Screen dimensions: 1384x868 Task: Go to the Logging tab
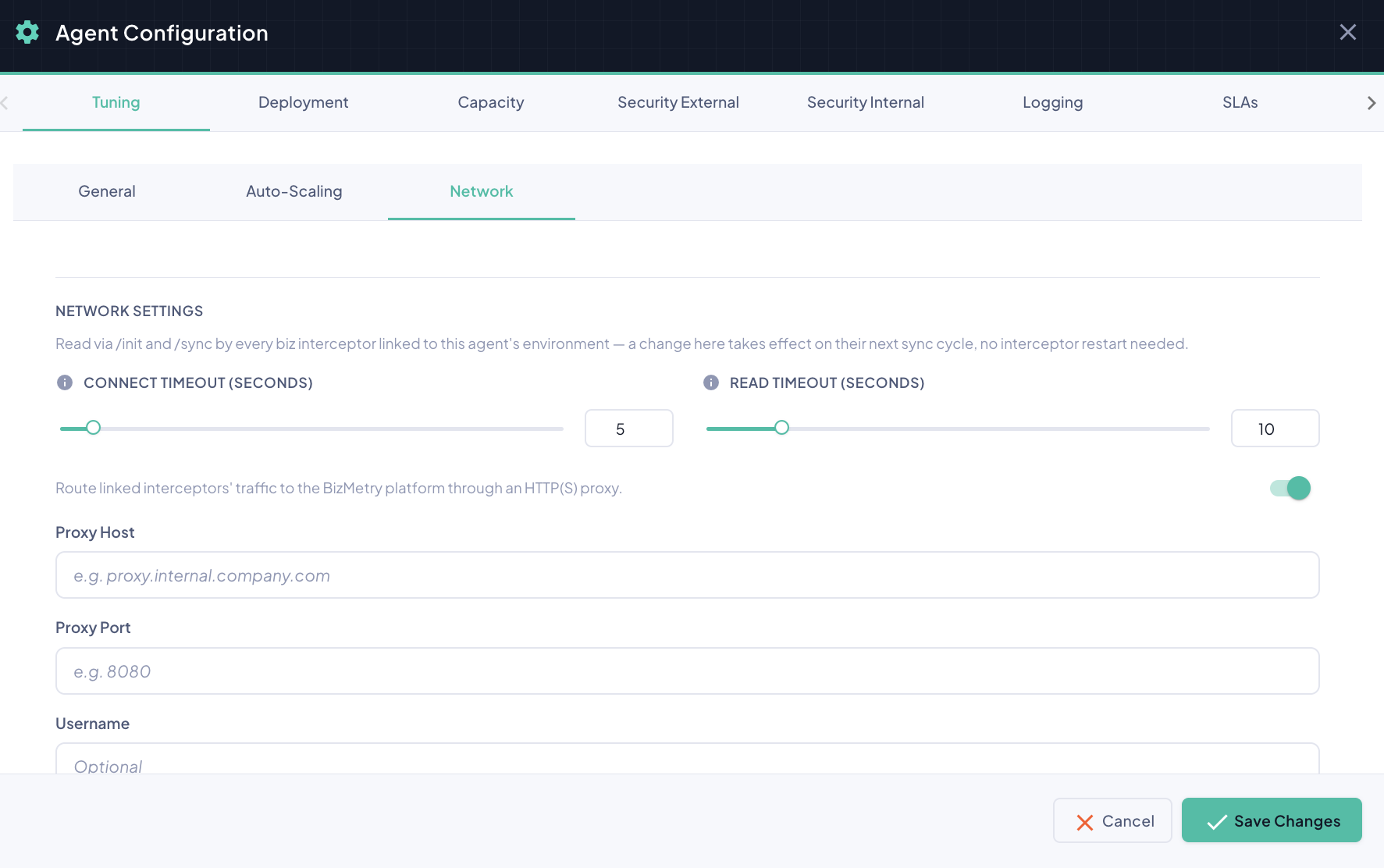tap(1053, 103)
